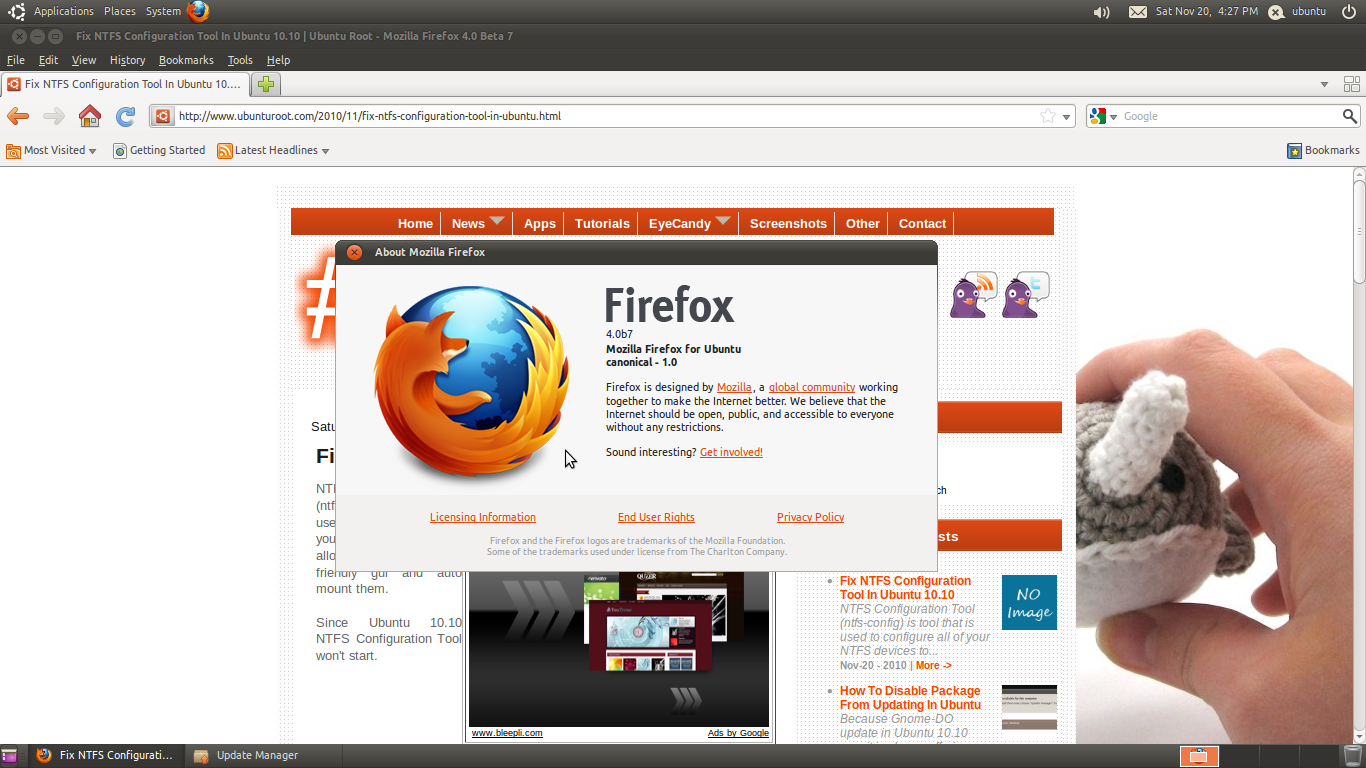This screenshot has width=1366, height=768.
Task: Click the search magnifier icon
Action: [x=1349, y=116]
